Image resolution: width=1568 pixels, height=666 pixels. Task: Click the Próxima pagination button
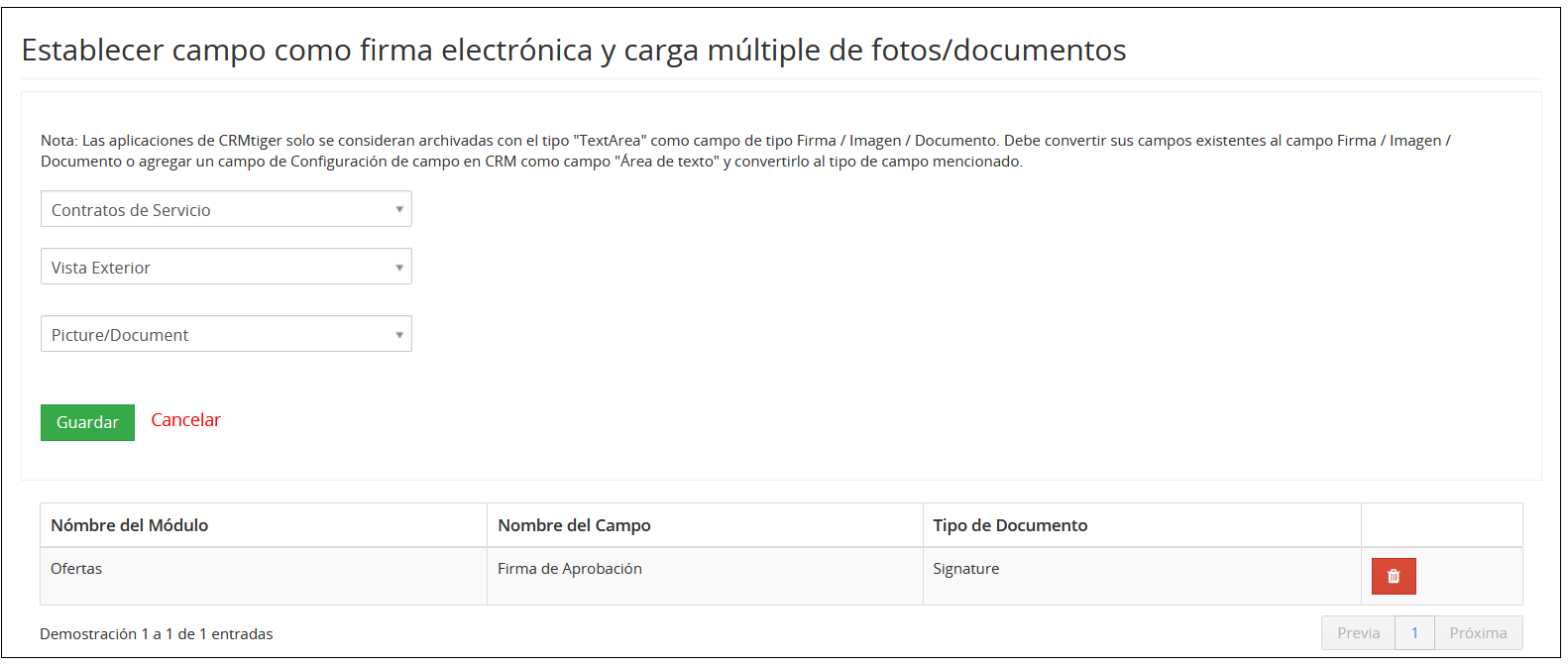click(1478, 633)
